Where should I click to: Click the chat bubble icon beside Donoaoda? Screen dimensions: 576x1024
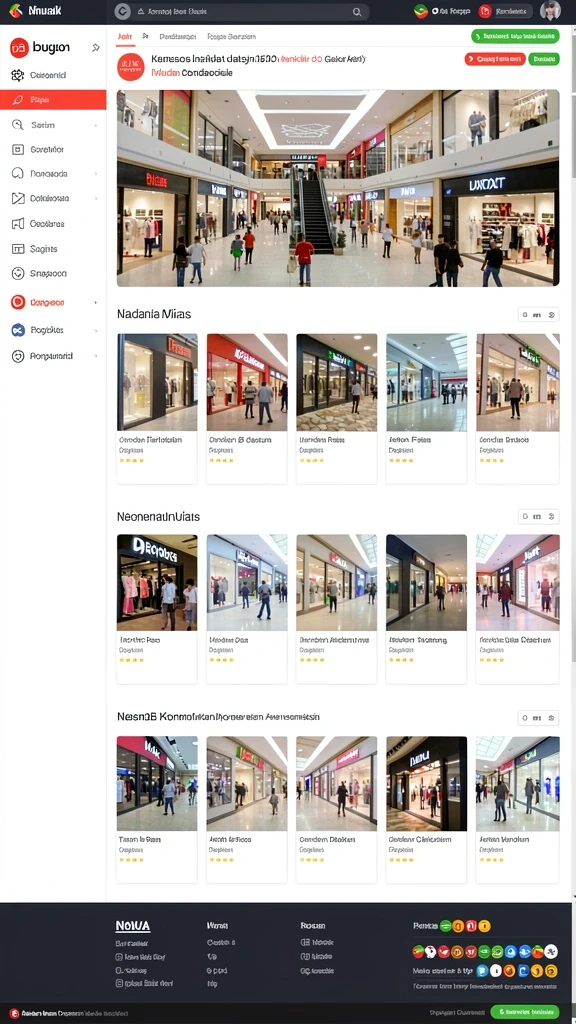point(18,174)
